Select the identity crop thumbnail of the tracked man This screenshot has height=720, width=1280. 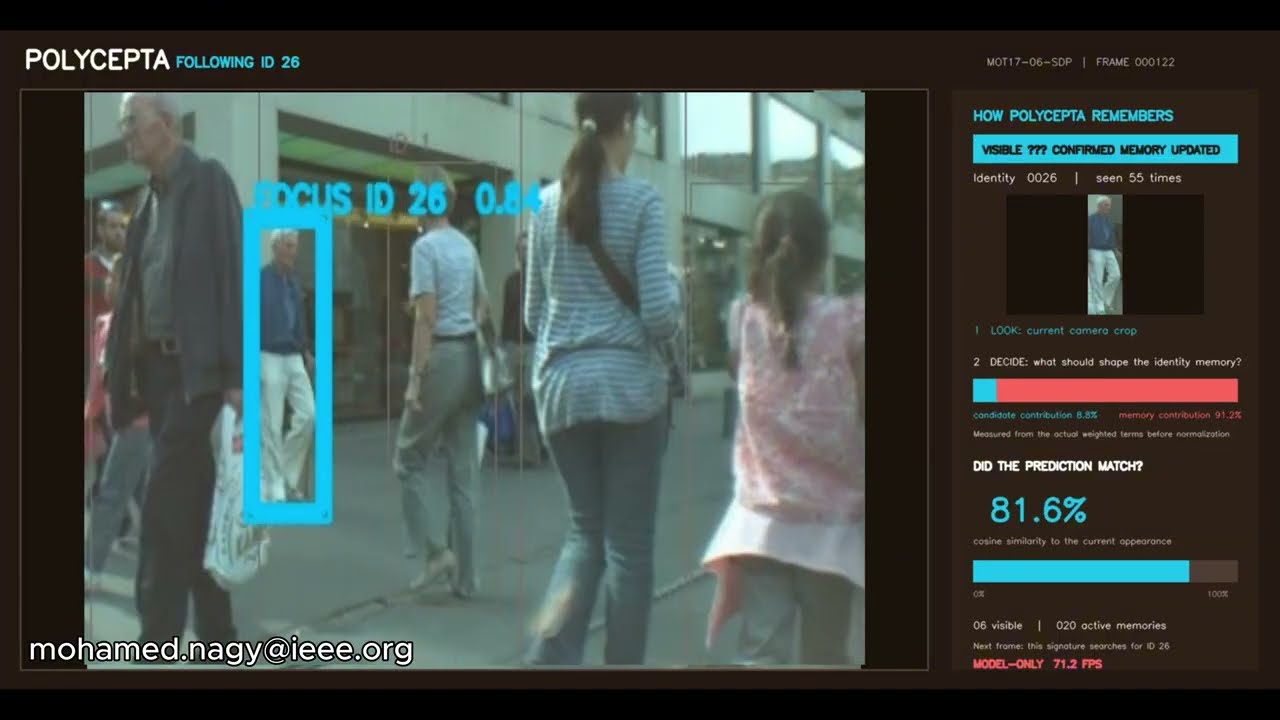click(1105, 255)
